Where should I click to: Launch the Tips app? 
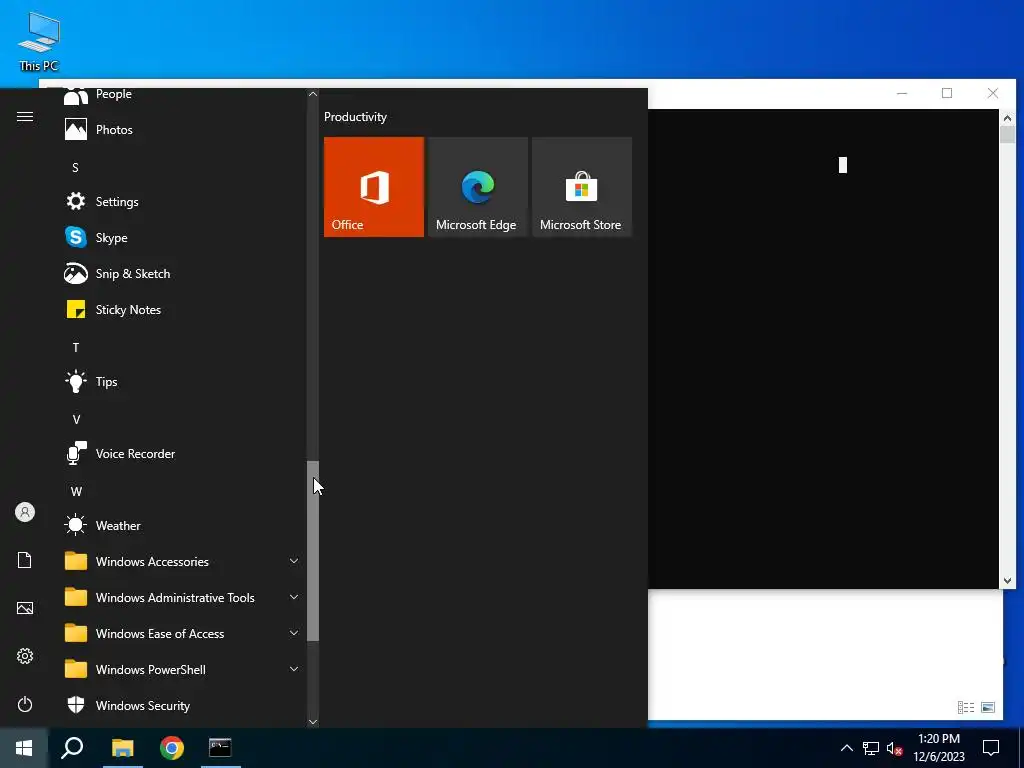[180, 381]
